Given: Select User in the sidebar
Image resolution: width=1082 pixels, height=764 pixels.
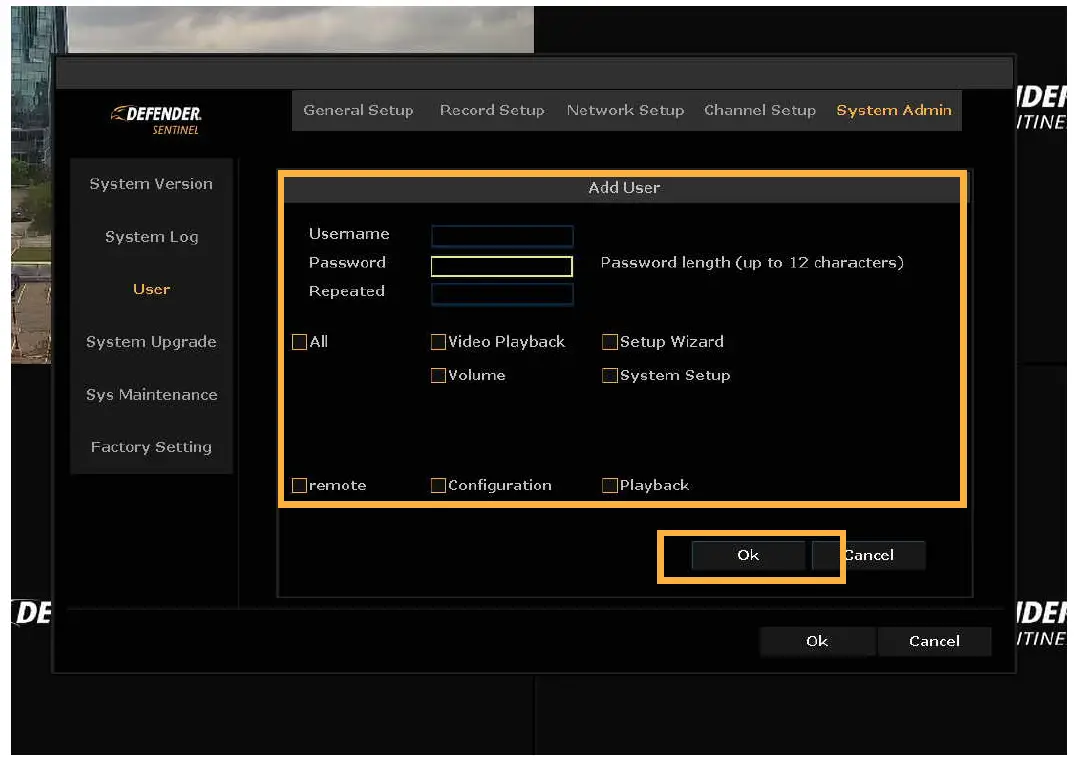Looking at the screenshot, I should 151,289.
